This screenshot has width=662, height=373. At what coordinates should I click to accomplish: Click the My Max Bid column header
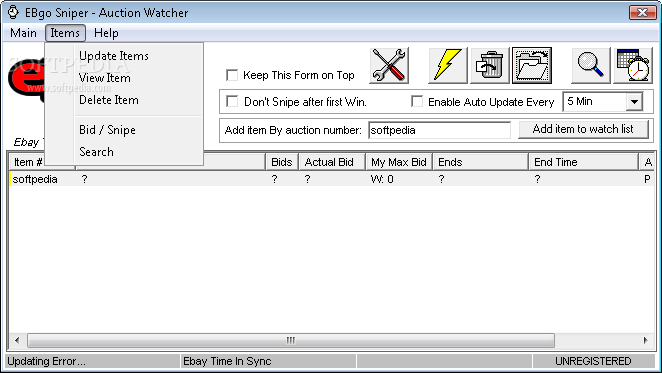tap(399, 162)
